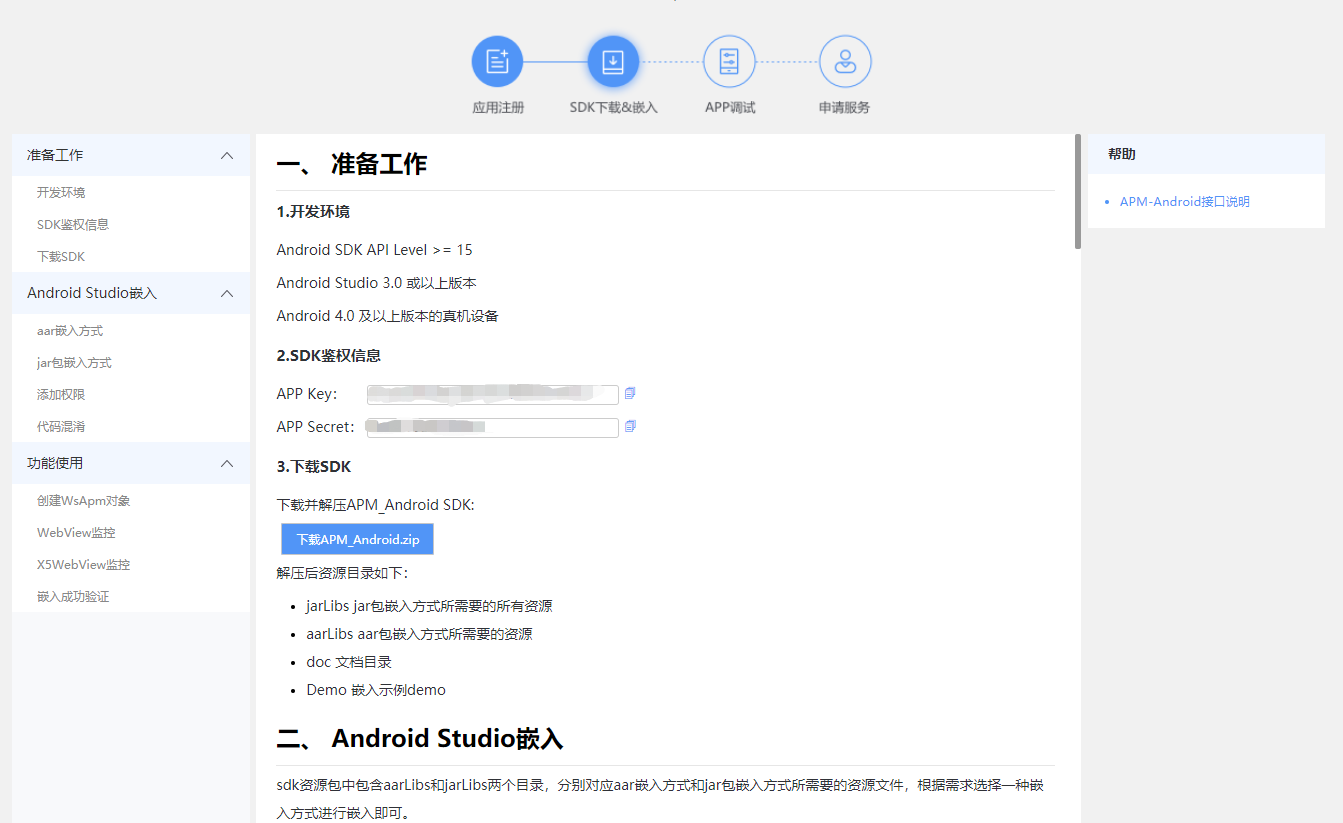Image resolution: width=1343 pixels, height=823 pixels.
Task: Click the APP Key input field
Action: point(492,394)
